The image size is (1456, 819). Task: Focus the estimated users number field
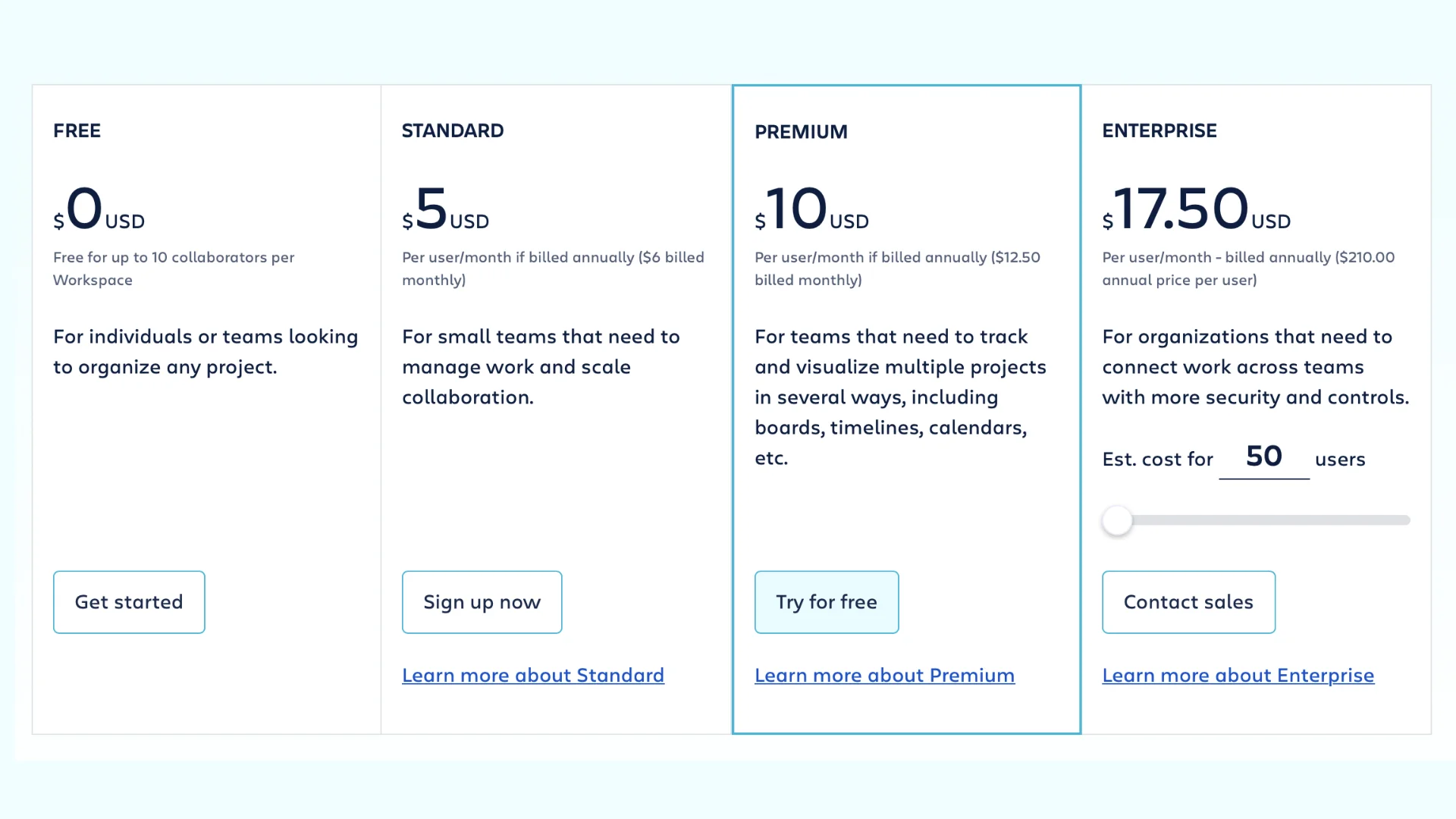point(1263,457)
